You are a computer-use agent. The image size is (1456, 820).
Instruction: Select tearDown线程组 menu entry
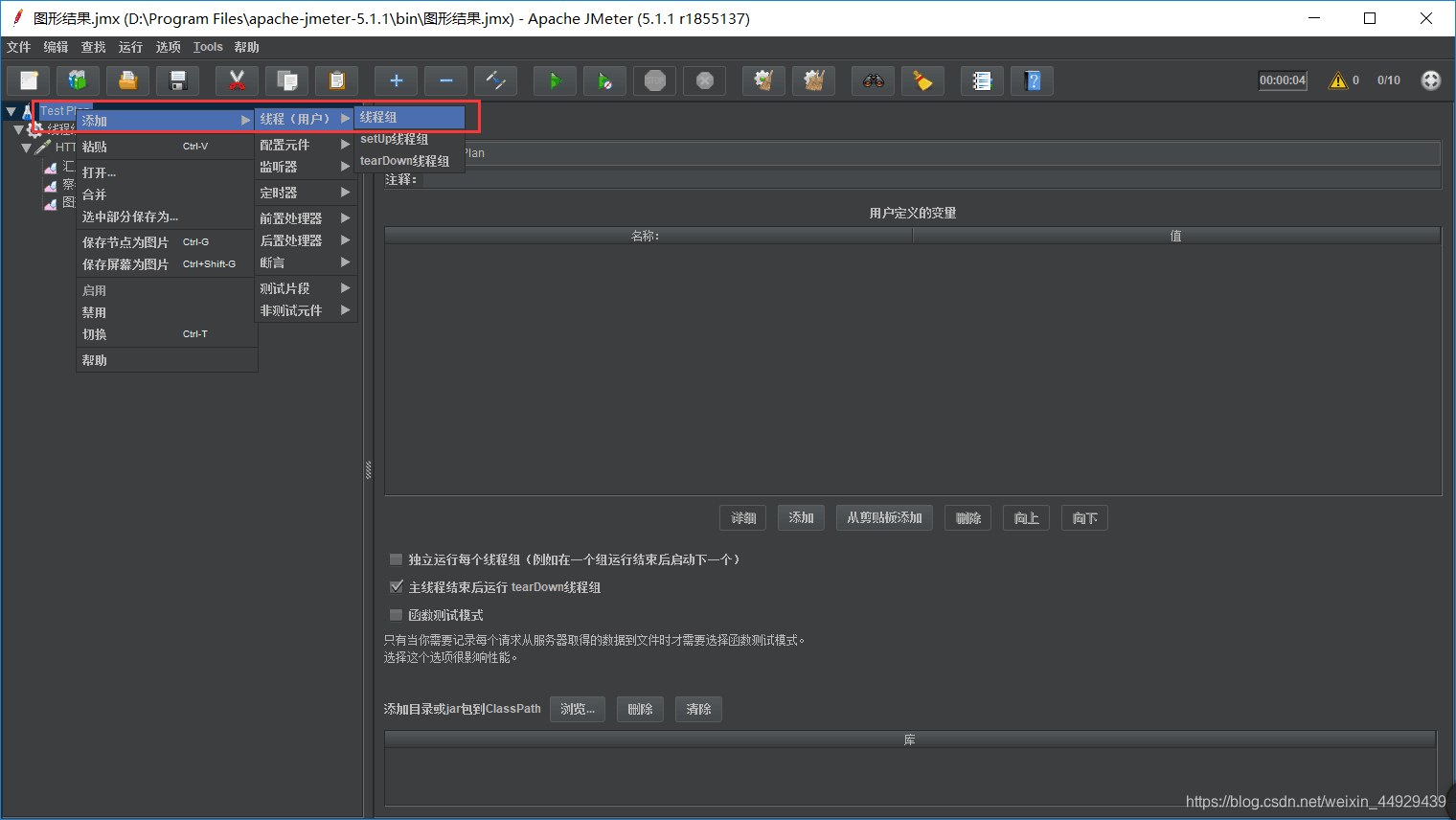tap(410, 161)
